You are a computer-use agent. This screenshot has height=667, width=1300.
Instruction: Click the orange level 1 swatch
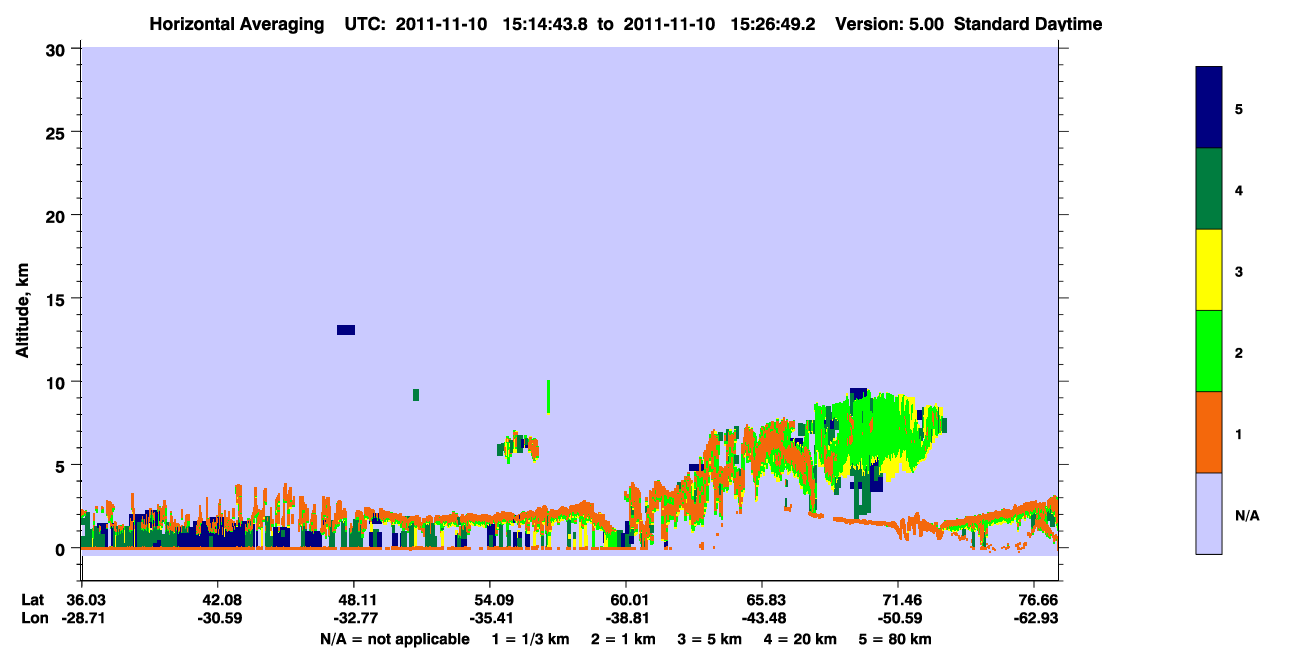(x=1209, y=432)
